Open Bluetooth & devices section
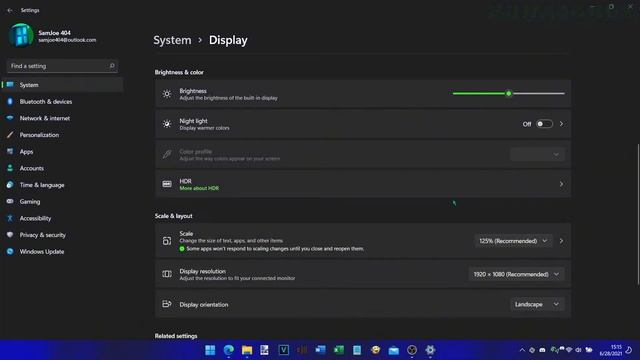Screen dimensions: 640x360 click(62, 102)
